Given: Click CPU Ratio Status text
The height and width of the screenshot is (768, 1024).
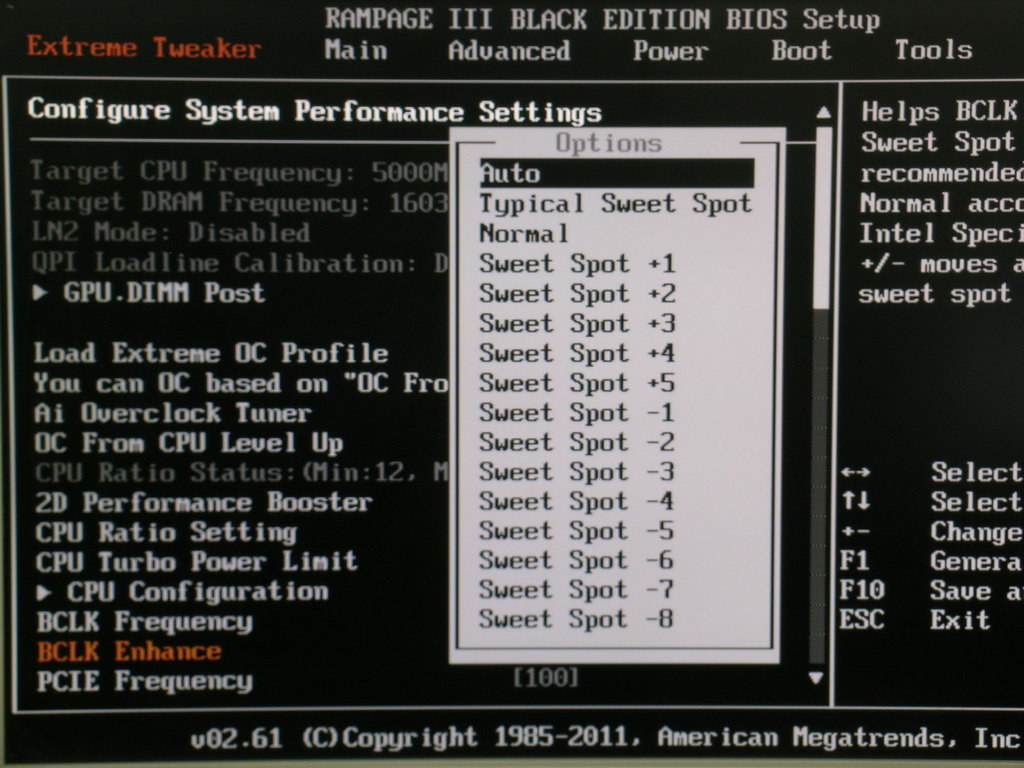Looking at the screenshot, I should tap(242, 473).
